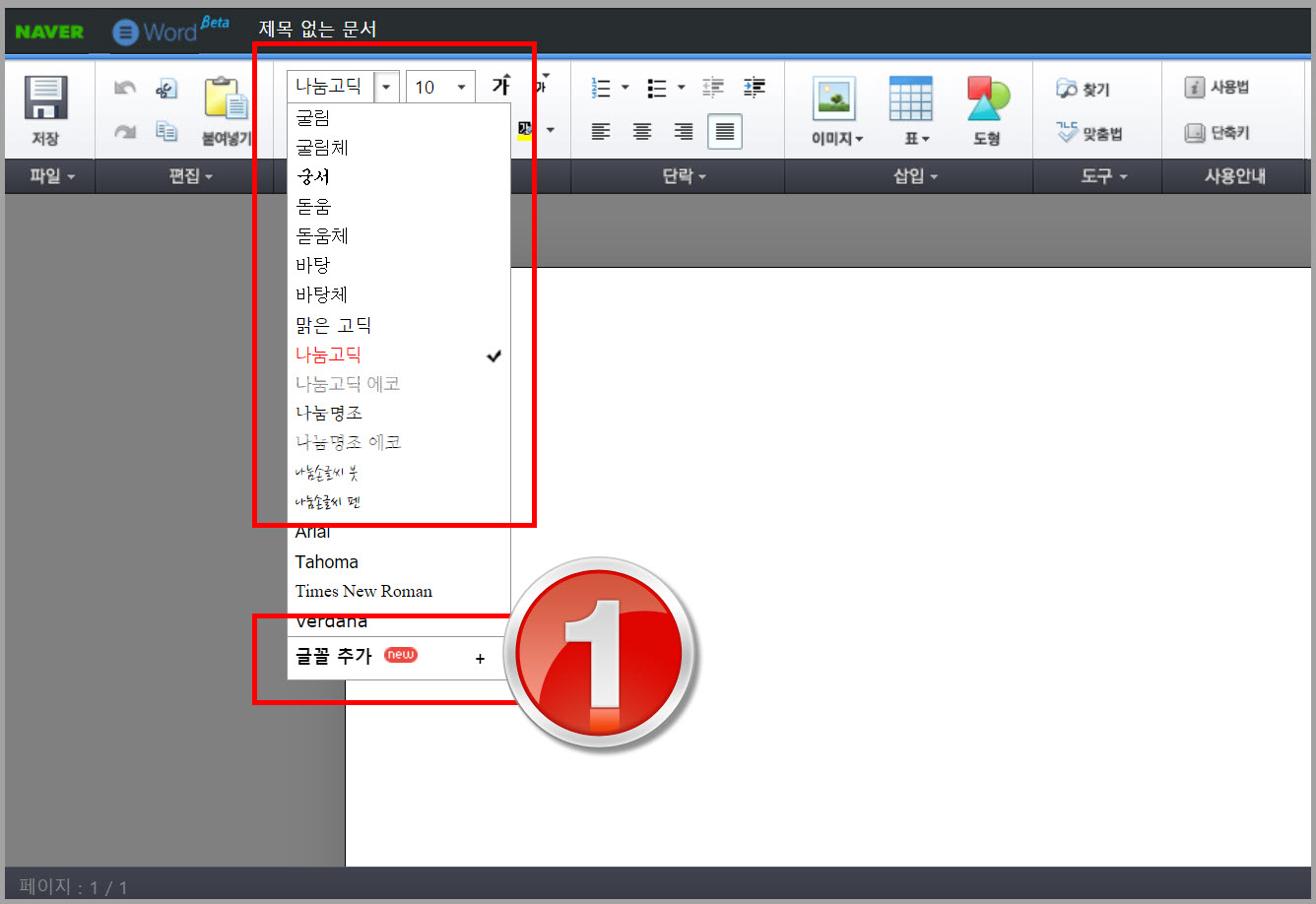Open the shortcut keys (단축키) help
Screen dimensions: 1316x904
point(1217,132)
